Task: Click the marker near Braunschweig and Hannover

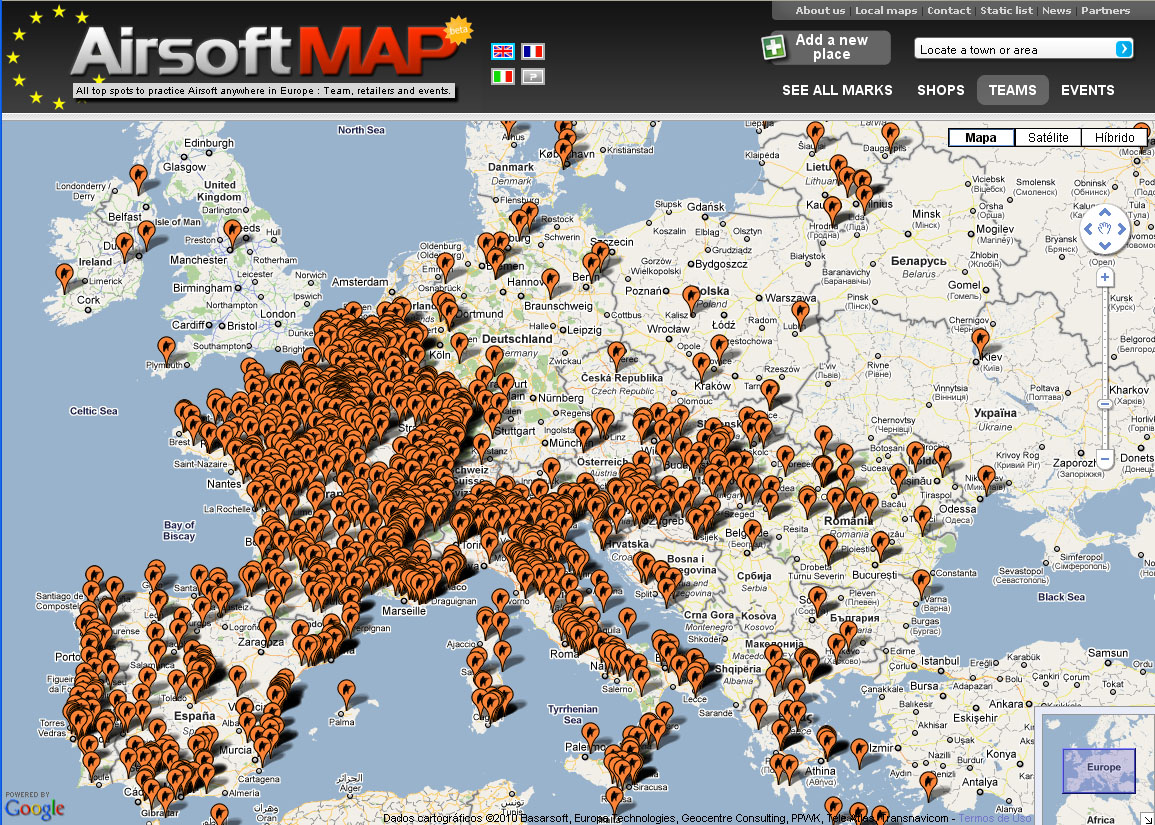Action: (x=550, y=281)
